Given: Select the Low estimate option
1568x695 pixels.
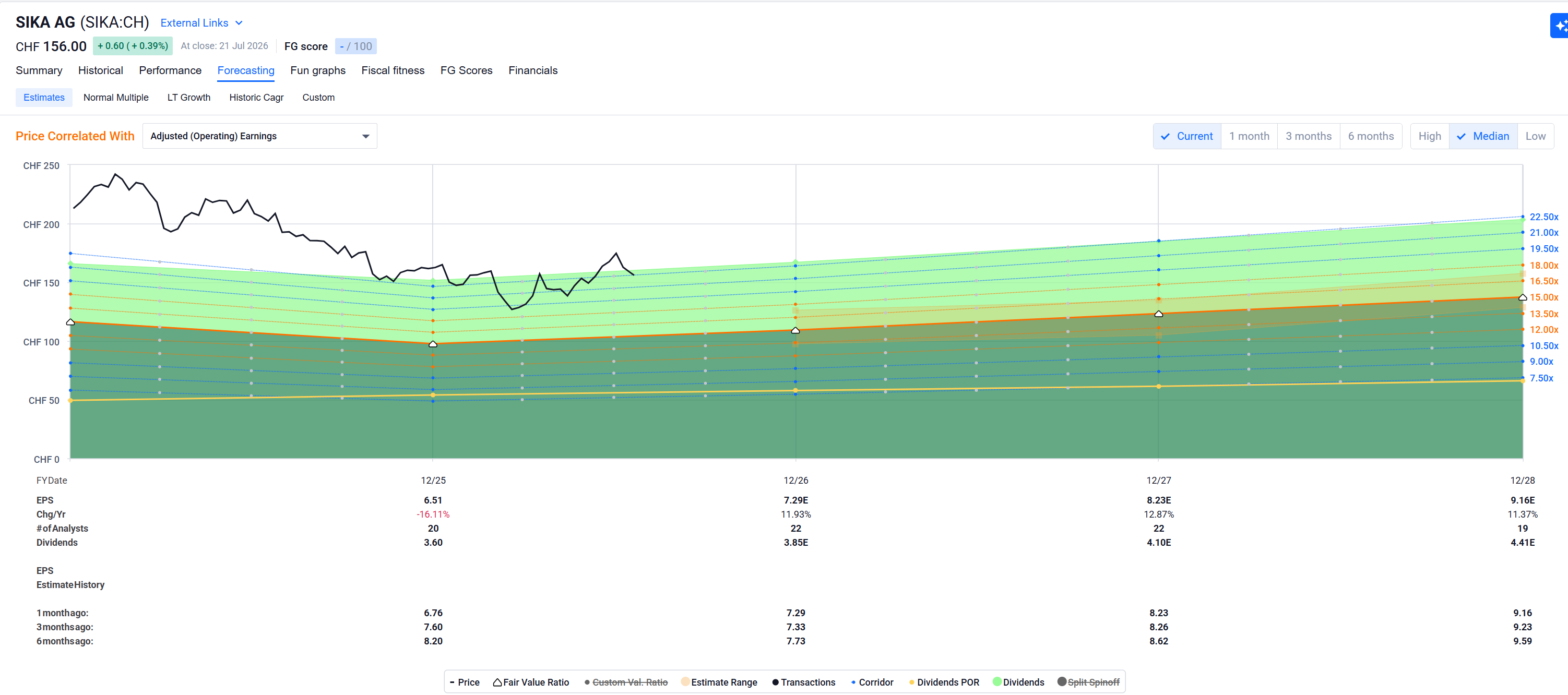Looking at the screenshot, I should tap(1535, 136).
